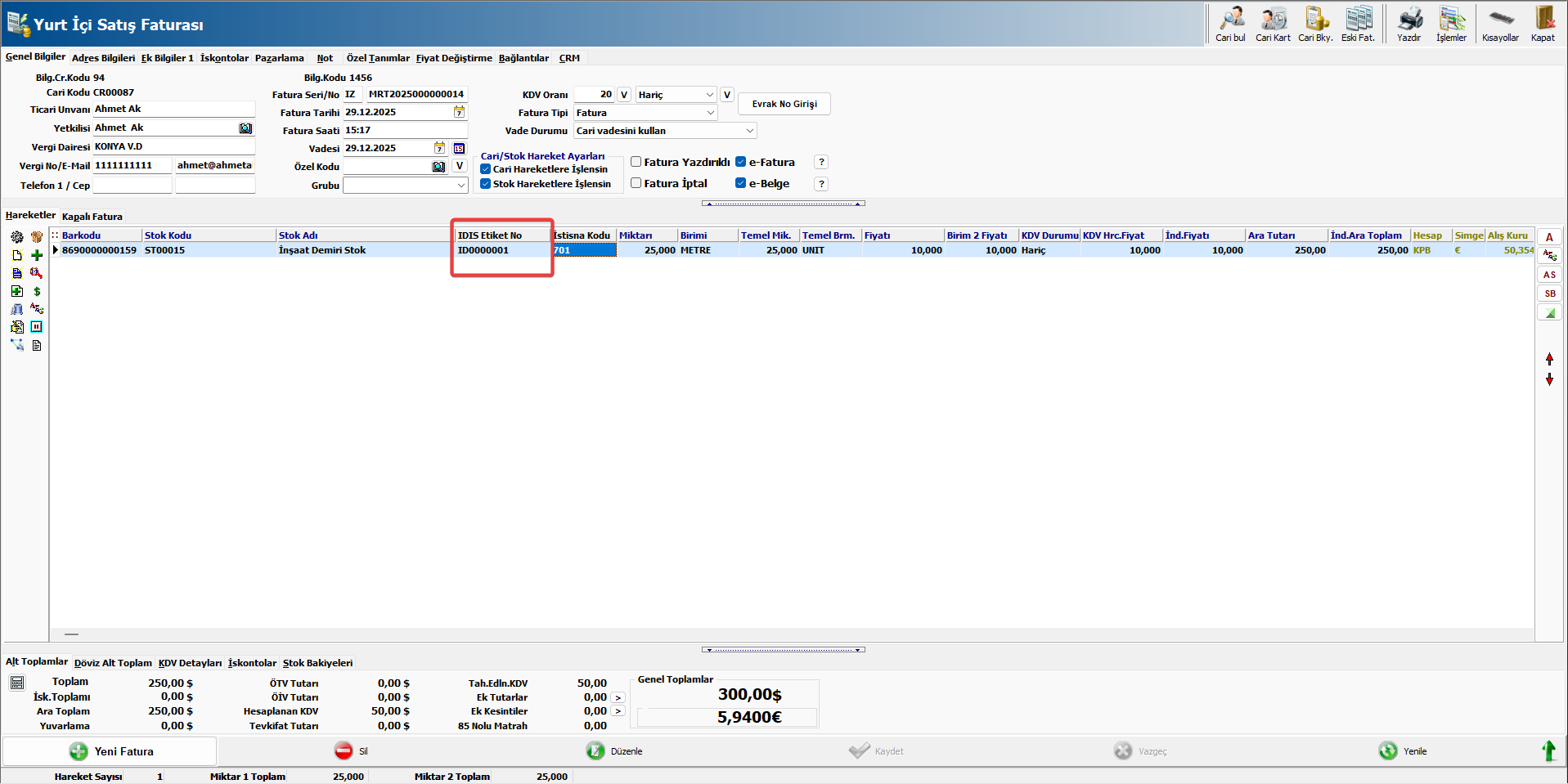Click the Ticari Unvanı input field

pyautogui.click(x=173, y=110)
